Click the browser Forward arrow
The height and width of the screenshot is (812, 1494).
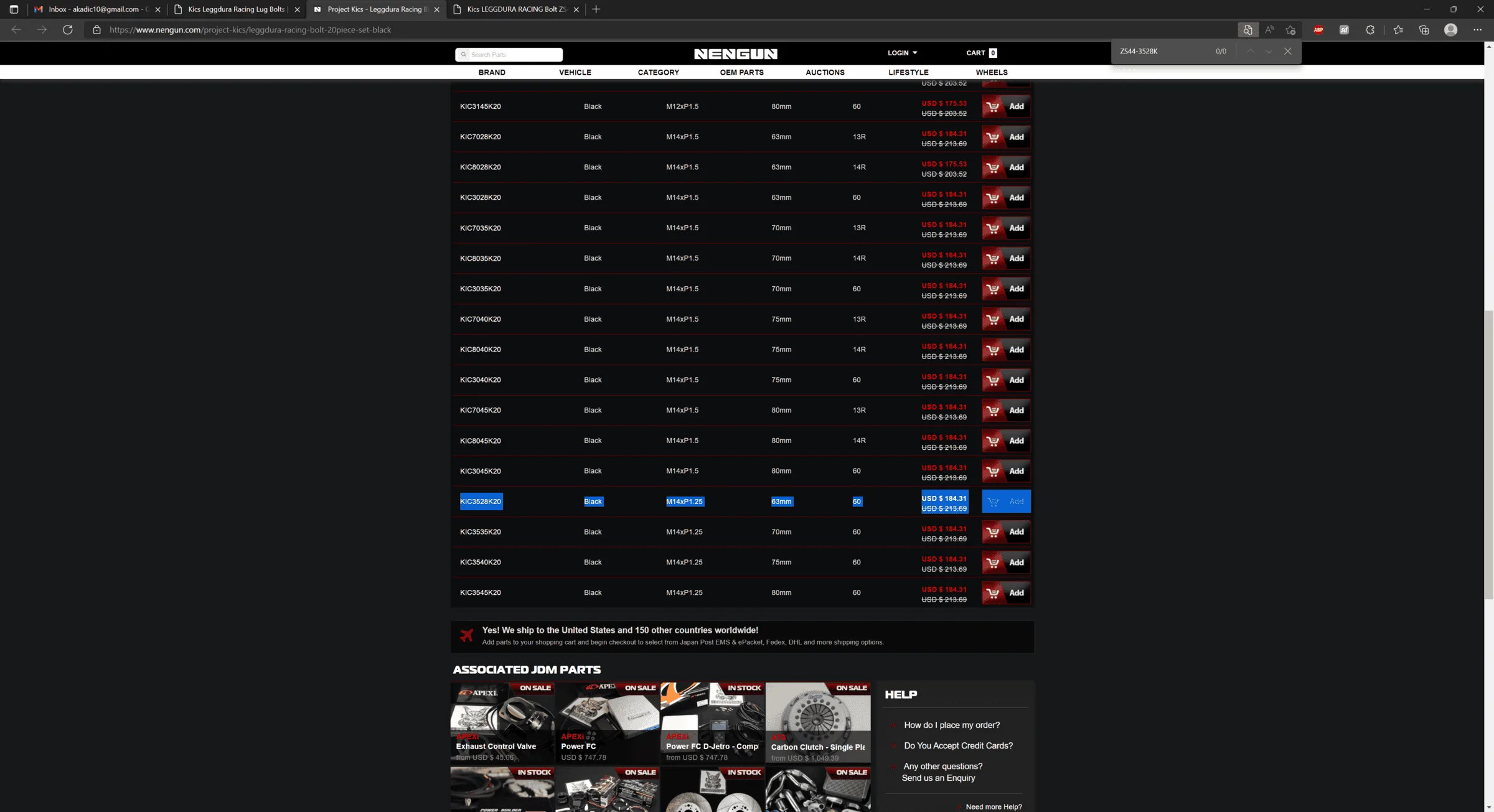[x=42, y=29]
